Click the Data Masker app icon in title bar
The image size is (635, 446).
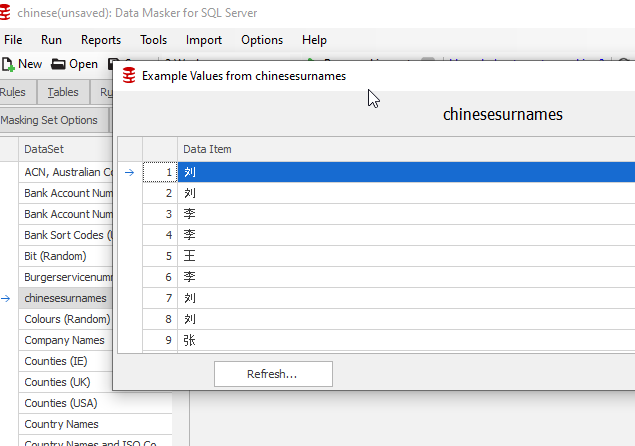[8, 12]
